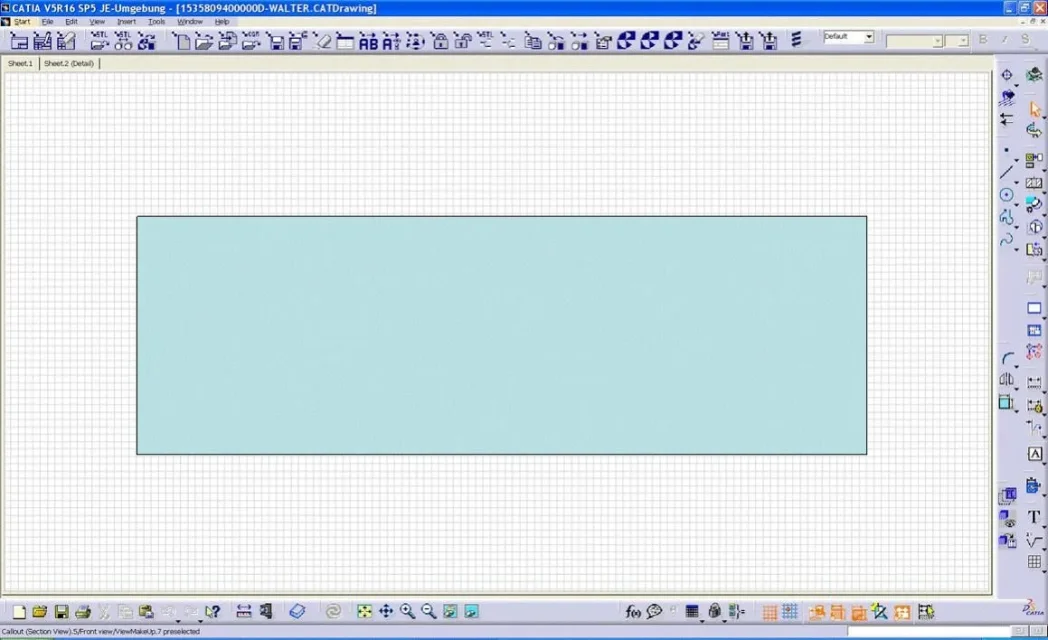Open the Tools menu

coord(156,21)
